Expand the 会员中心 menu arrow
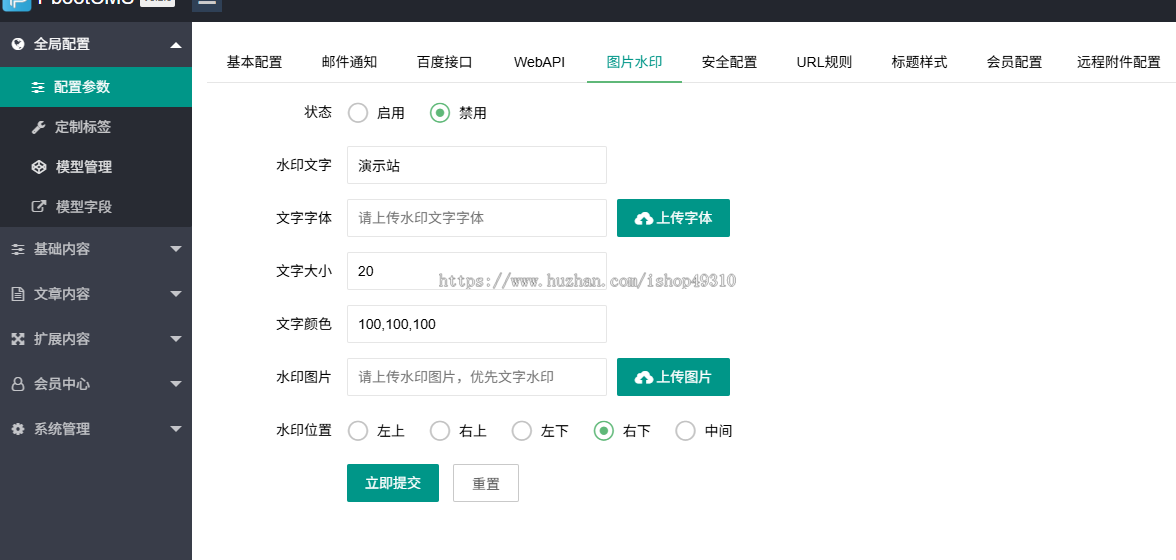Screen dimensions: 1176x560 (x=176, y=384)
